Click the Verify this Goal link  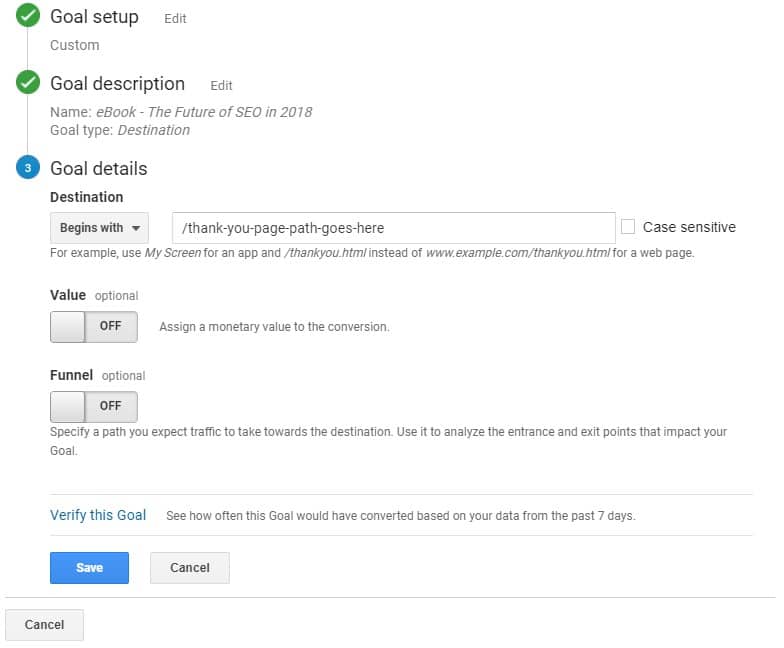point(98,515)
